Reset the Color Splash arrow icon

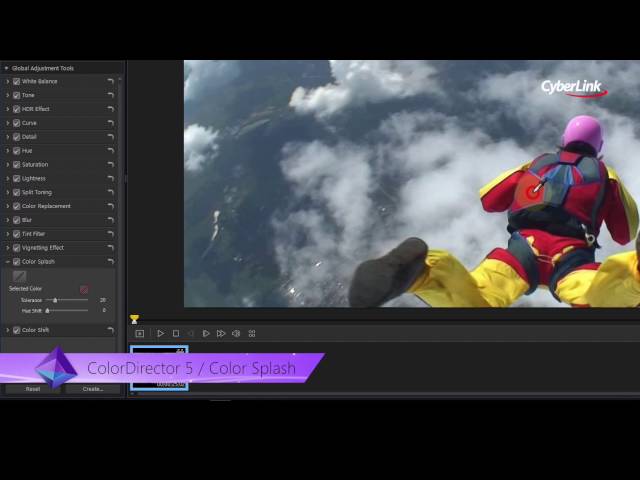(110, 261)
